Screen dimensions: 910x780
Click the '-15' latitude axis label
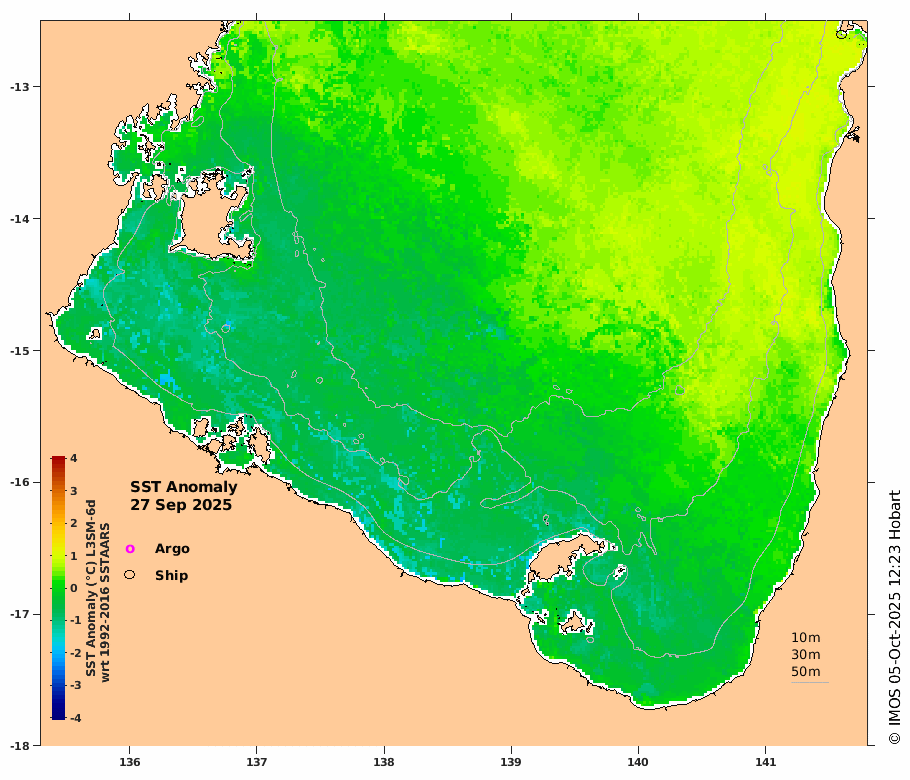[x=18, y=351]
